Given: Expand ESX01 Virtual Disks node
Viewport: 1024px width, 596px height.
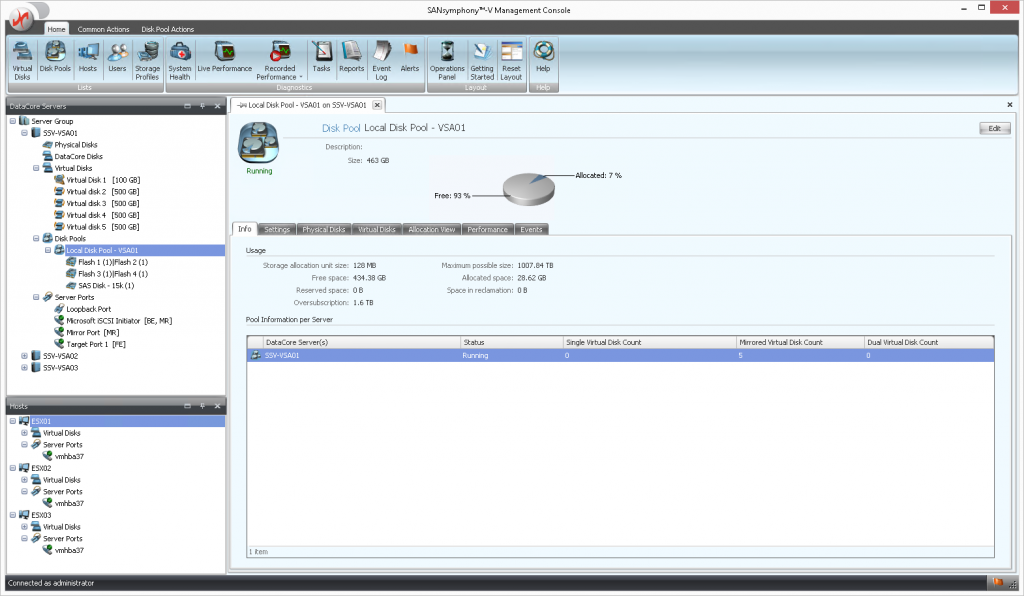Looking at the screenshot, I should tap(25, 433).
